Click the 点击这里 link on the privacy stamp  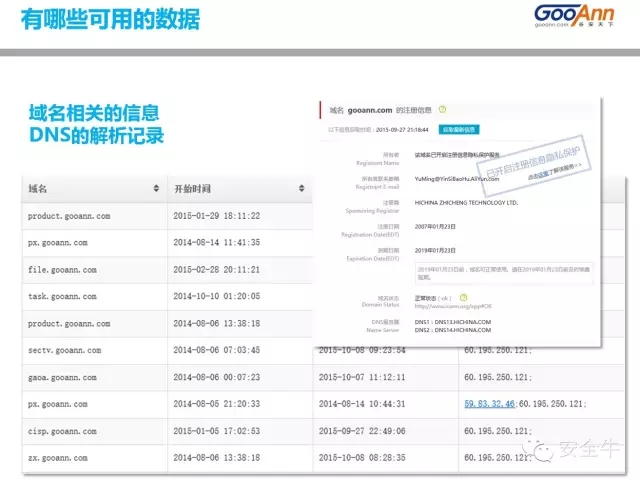point(542,175)
